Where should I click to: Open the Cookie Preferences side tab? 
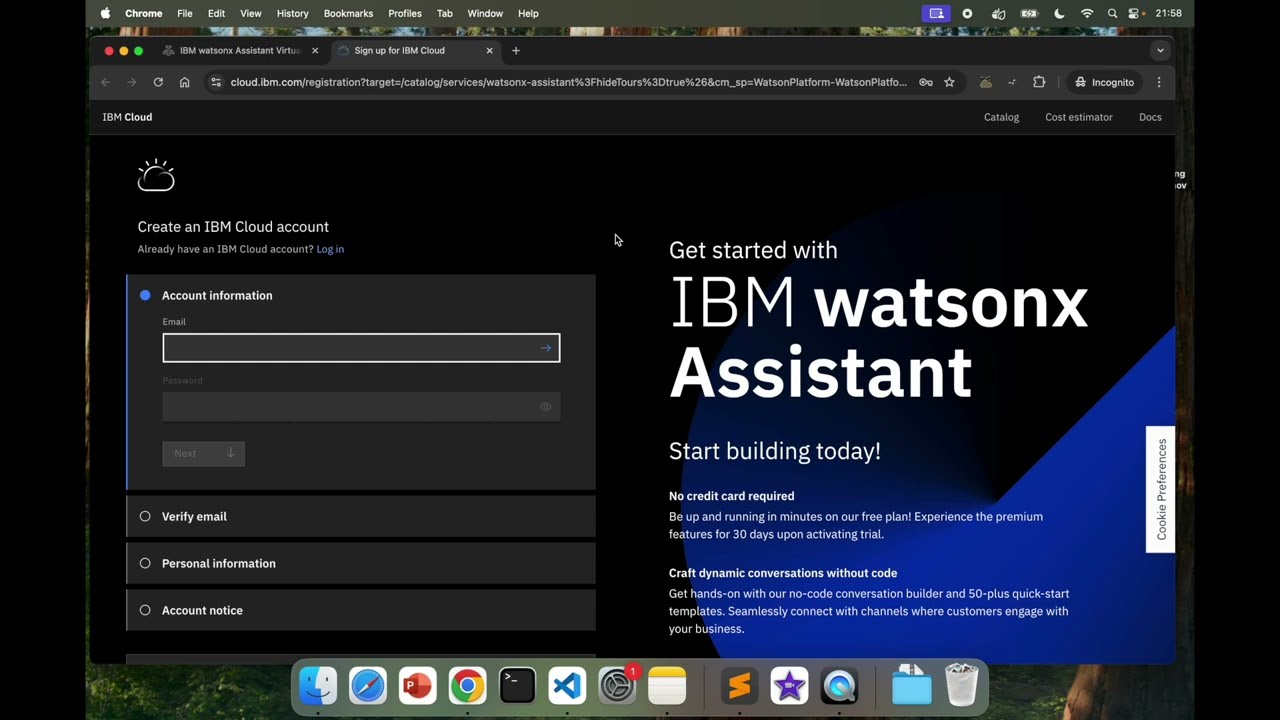tap(1160, 489)
